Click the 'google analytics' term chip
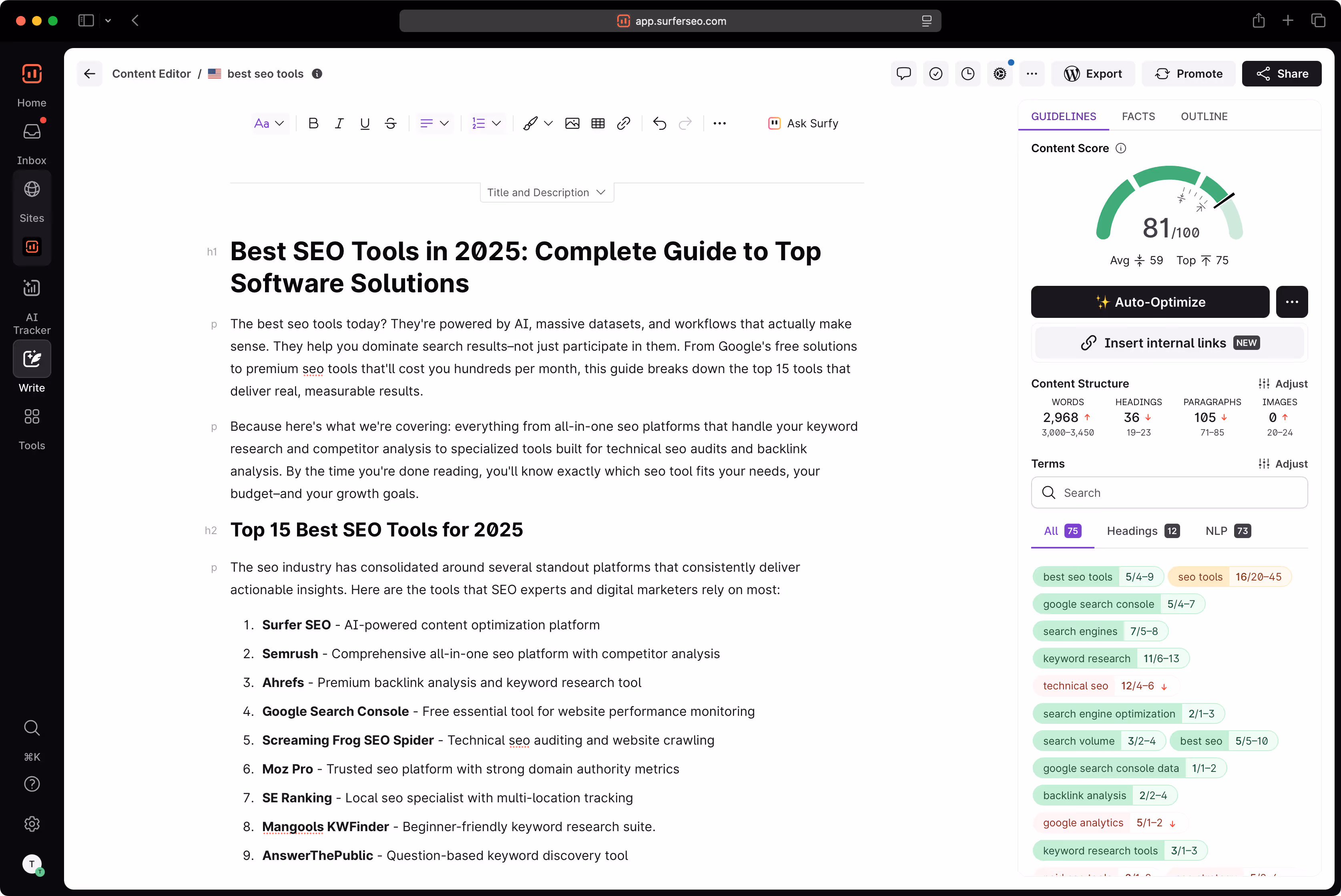The height and width of the screenshot is (896, 1341). click(x=1108, y=824)
